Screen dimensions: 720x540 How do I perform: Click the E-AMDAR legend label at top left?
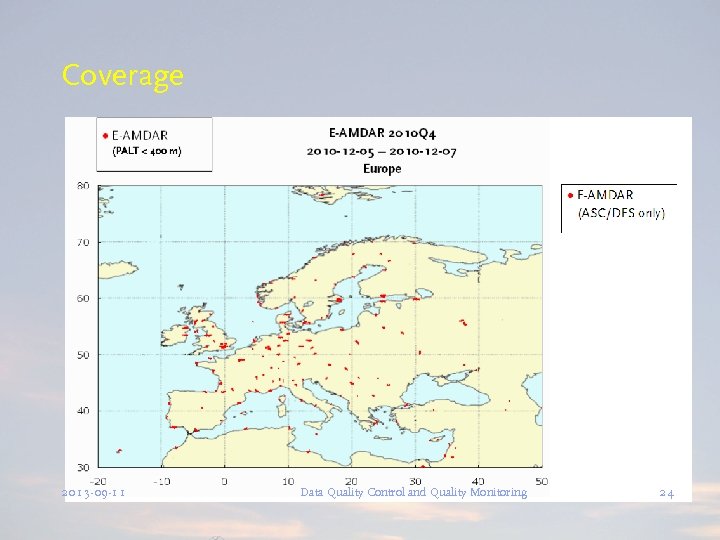pos(140,136)
